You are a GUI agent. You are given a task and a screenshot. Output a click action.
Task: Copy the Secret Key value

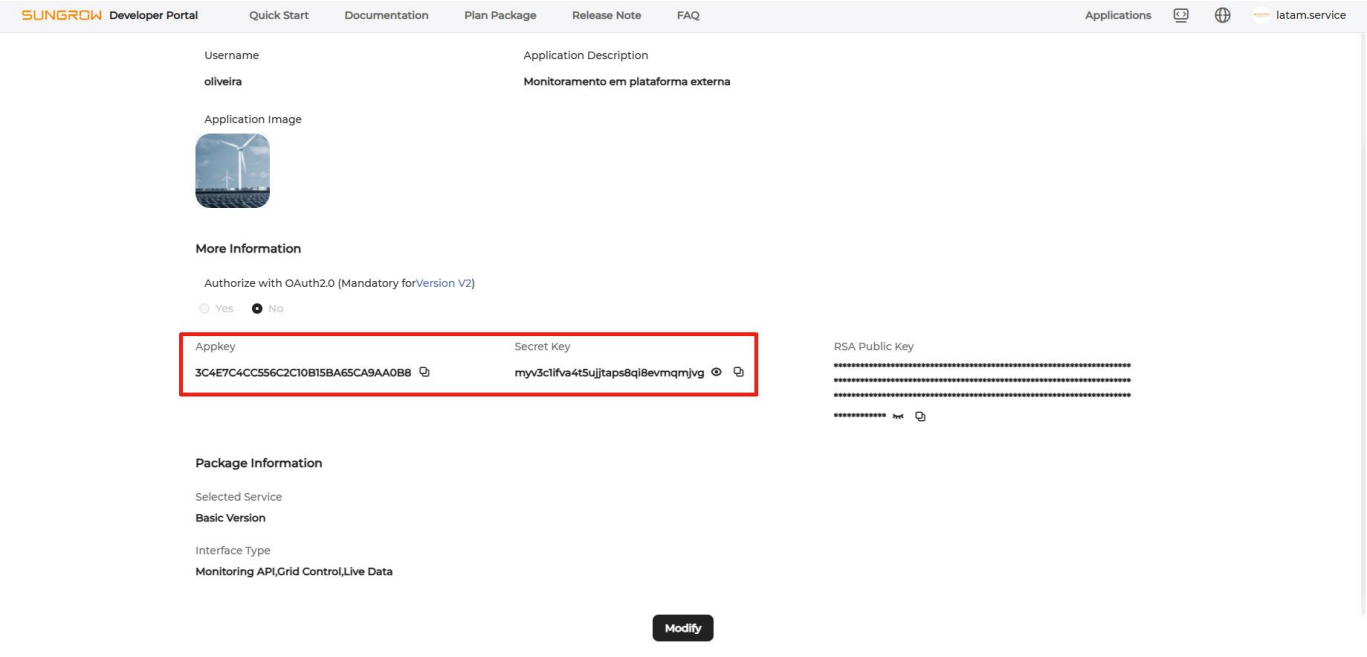[739, 372]
